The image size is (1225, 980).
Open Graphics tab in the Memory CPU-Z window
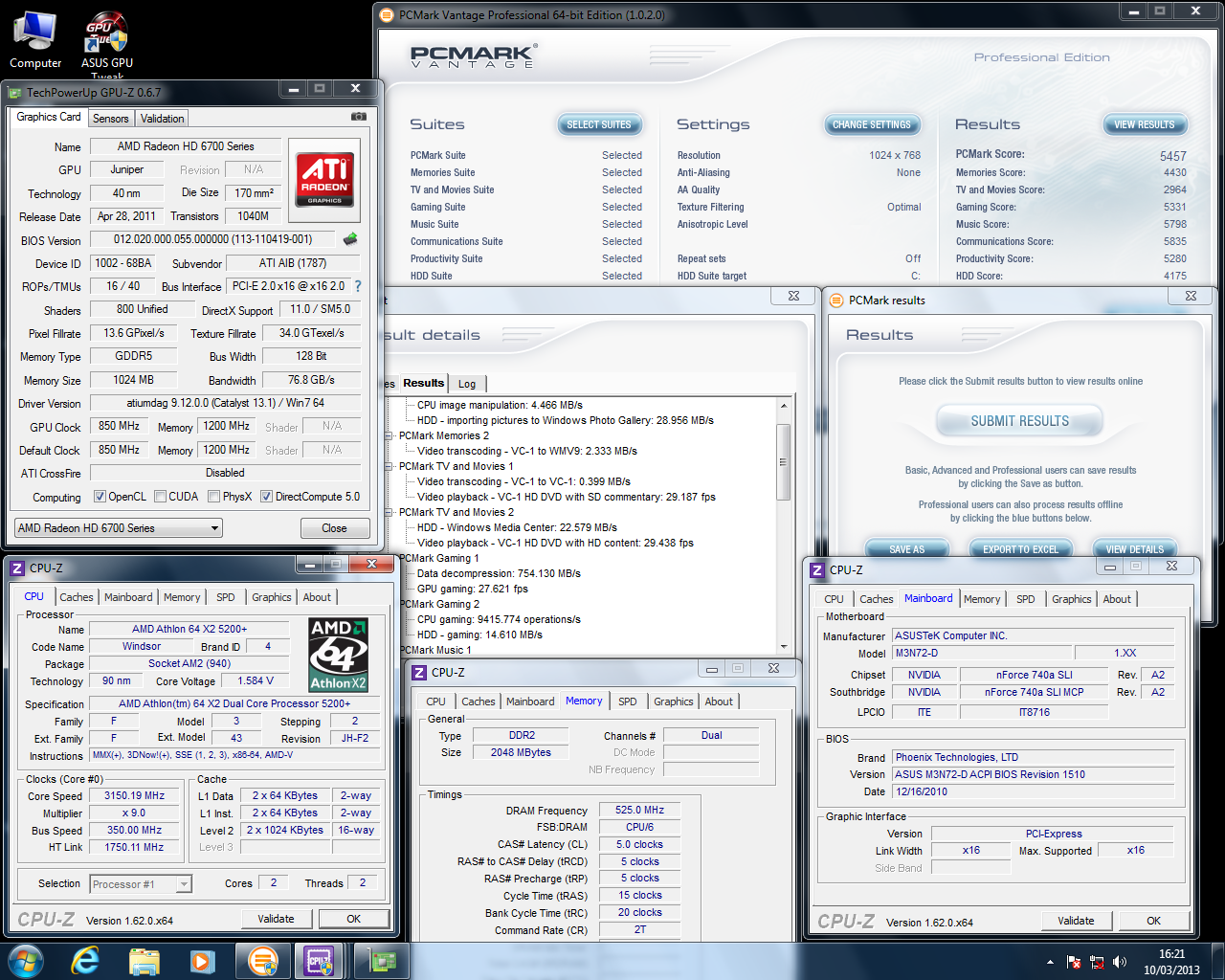674,702
